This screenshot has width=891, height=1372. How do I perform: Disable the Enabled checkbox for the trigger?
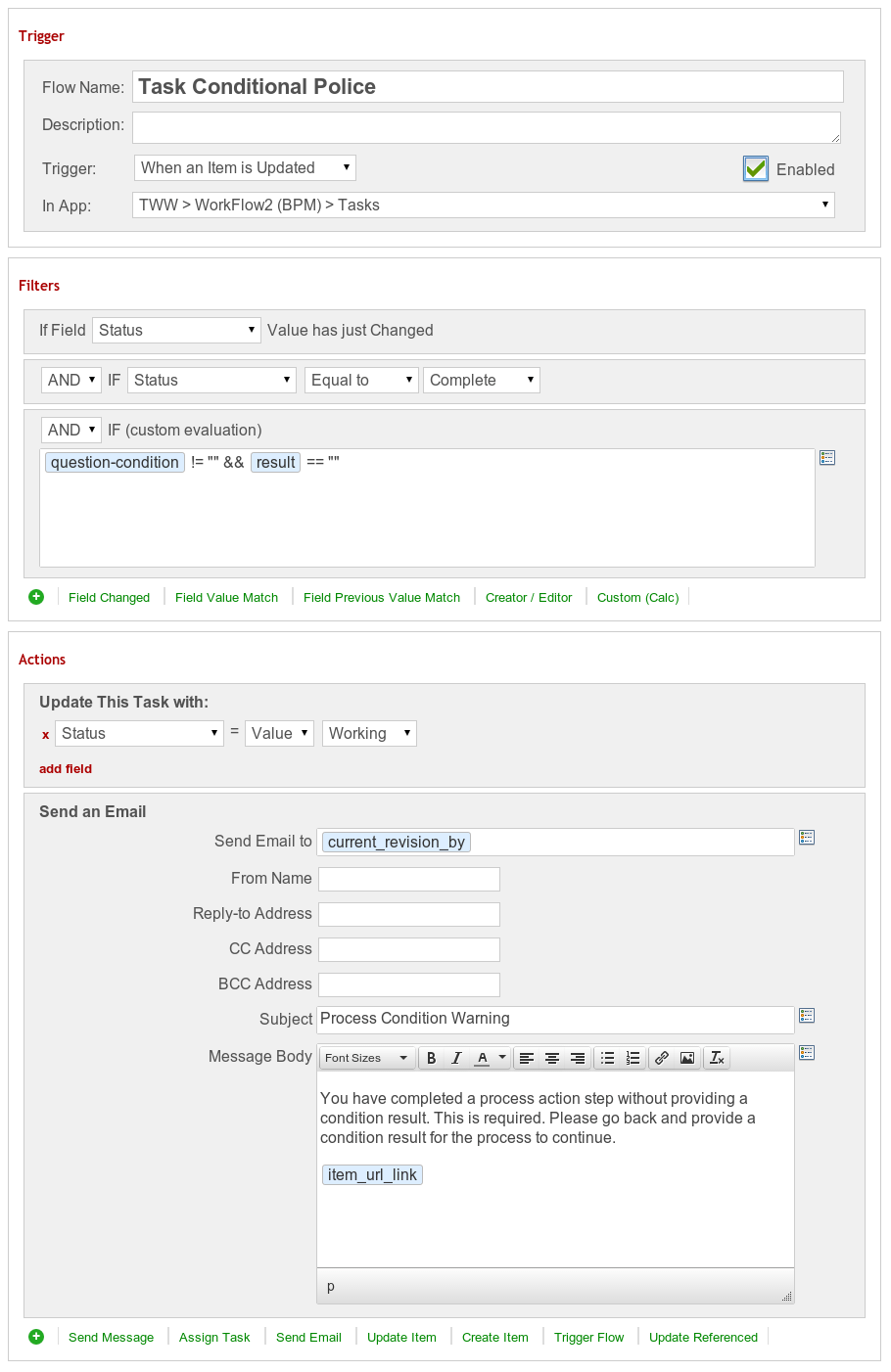tap(755, 168)
